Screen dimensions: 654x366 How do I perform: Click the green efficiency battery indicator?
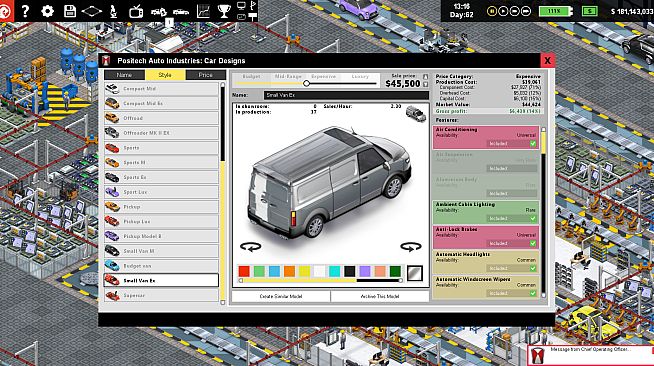pyautogui.click(x=555, y=11)
